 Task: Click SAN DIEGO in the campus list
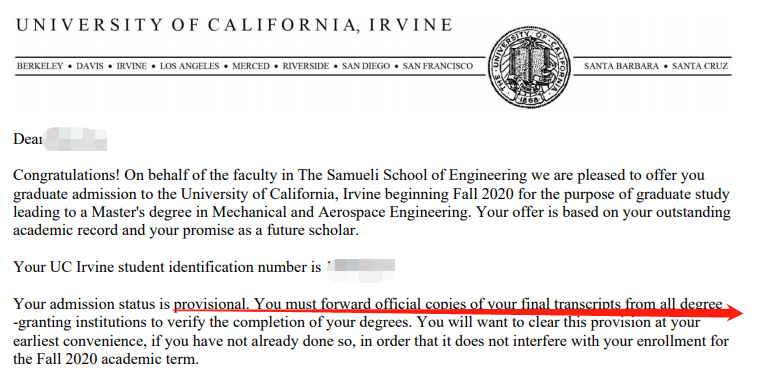pyautogui.click(x=366, y=66)
